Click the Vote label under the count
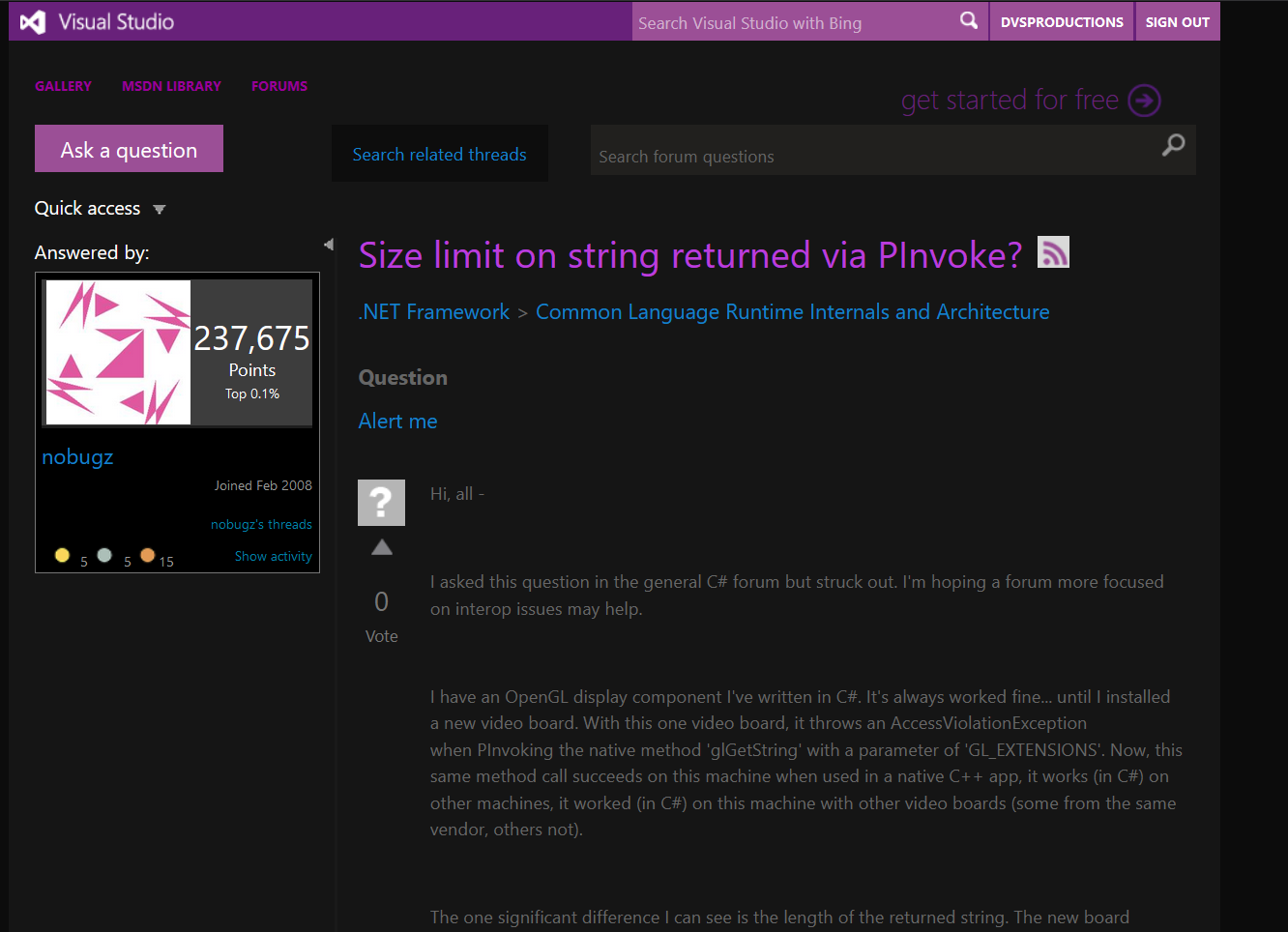This screenshot has width=1288, height=932. coord(382,636)
